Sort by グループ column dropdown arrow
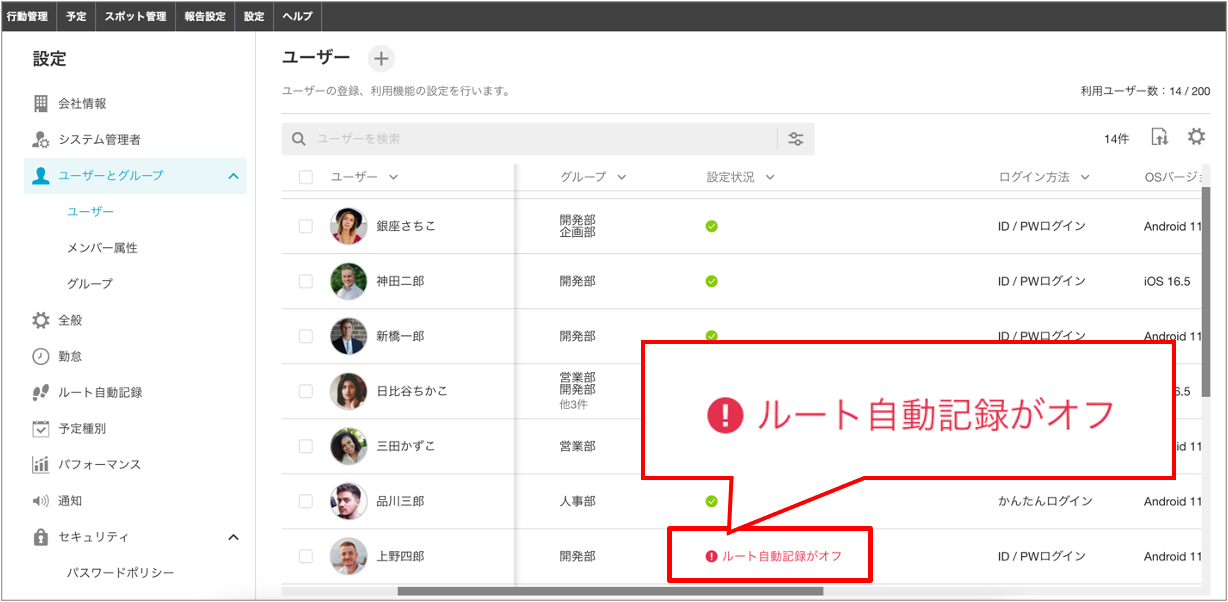 622,177
